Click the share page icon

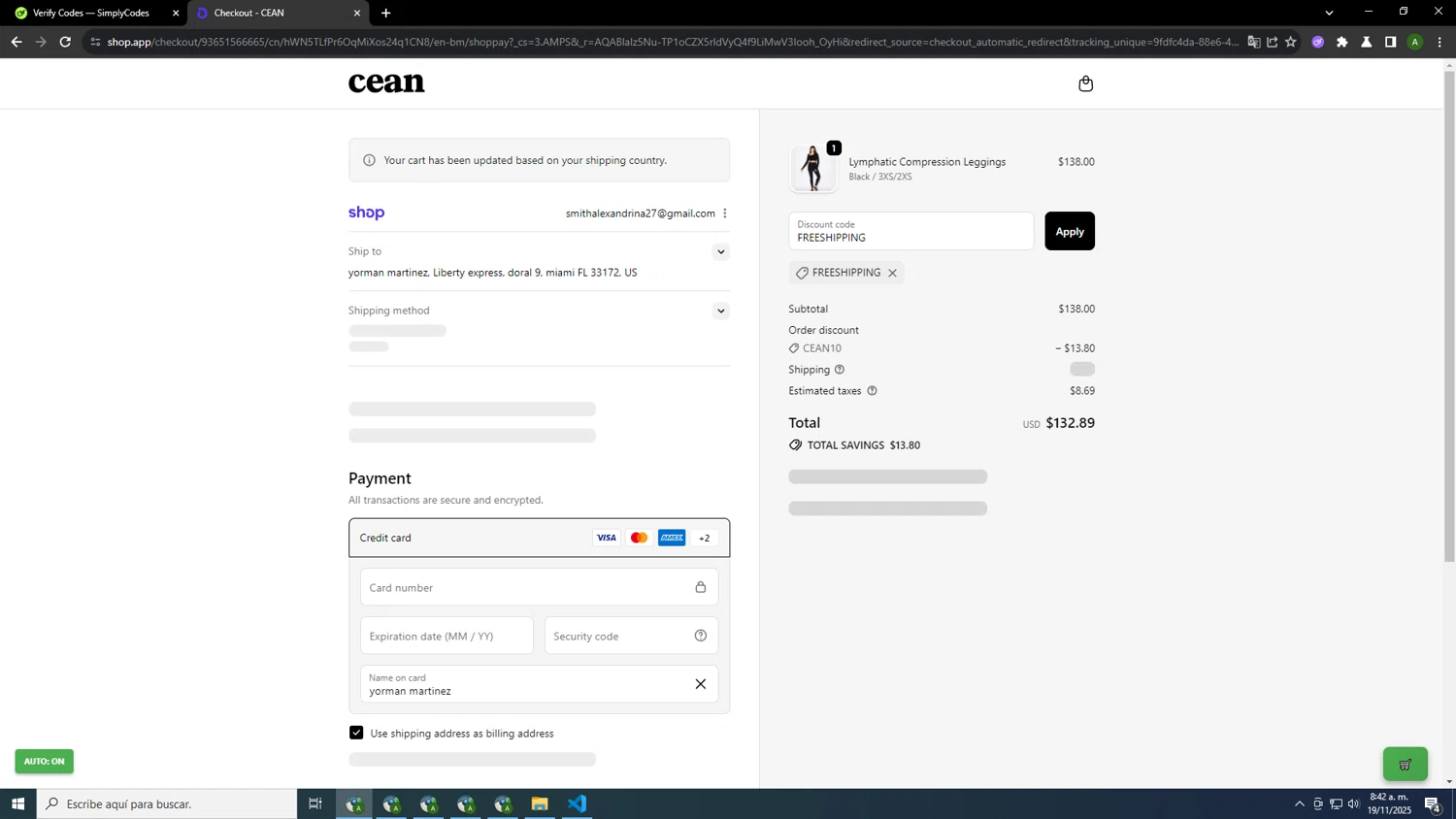1273,42
